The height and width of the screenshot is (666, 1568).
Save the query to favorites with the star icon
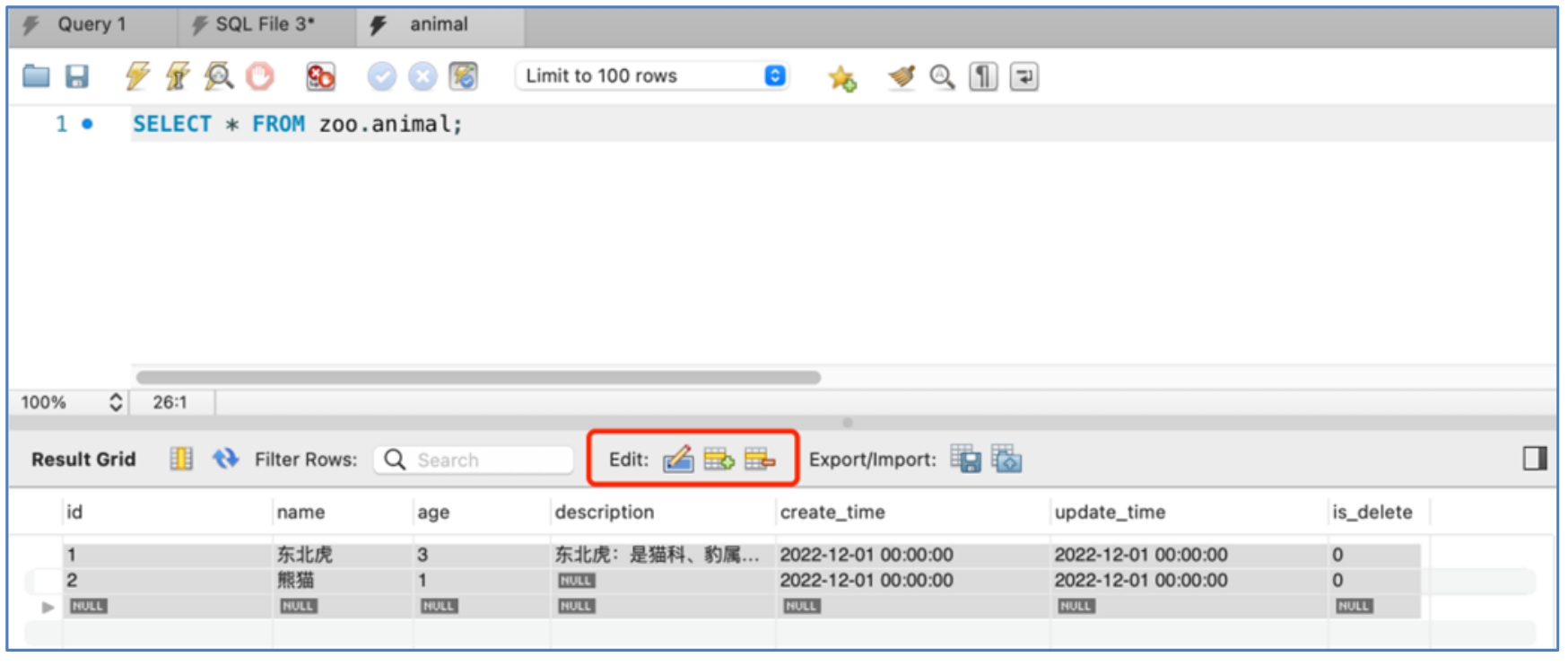[x=841, y=77]
